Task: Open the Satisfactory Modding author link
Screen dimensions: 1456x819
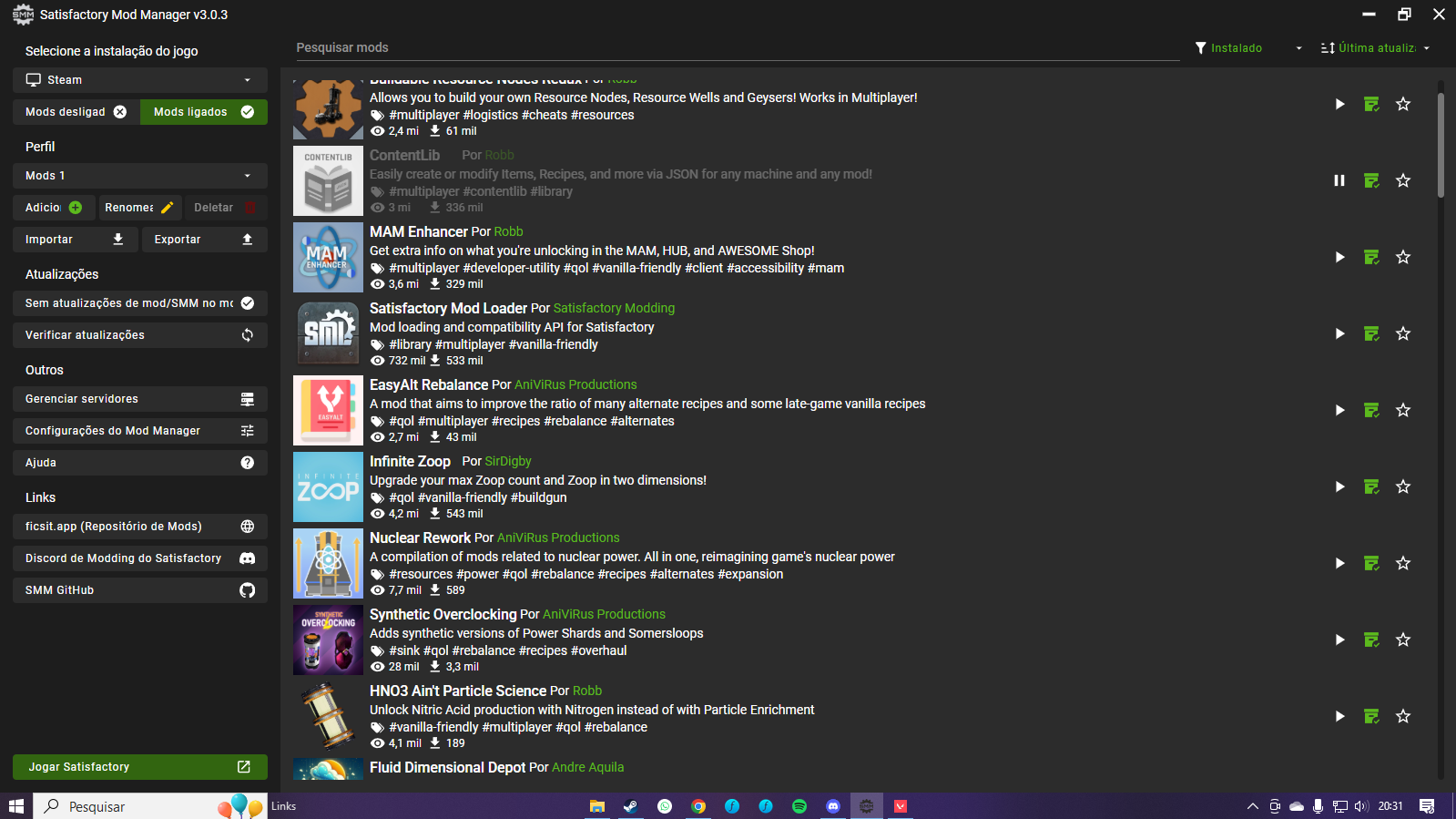Action: click(614, 308)
